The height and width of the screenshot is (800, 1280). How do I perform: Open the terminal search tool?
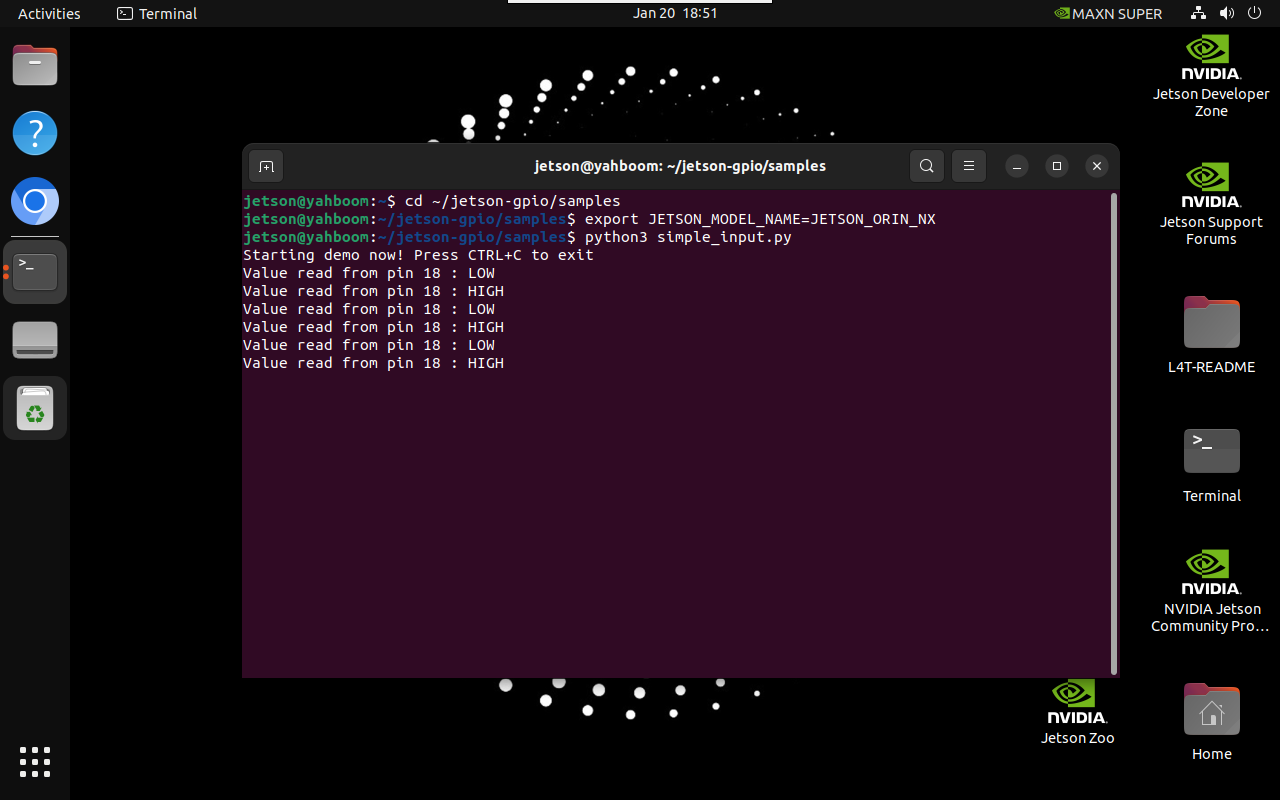(x=927, y=166)
